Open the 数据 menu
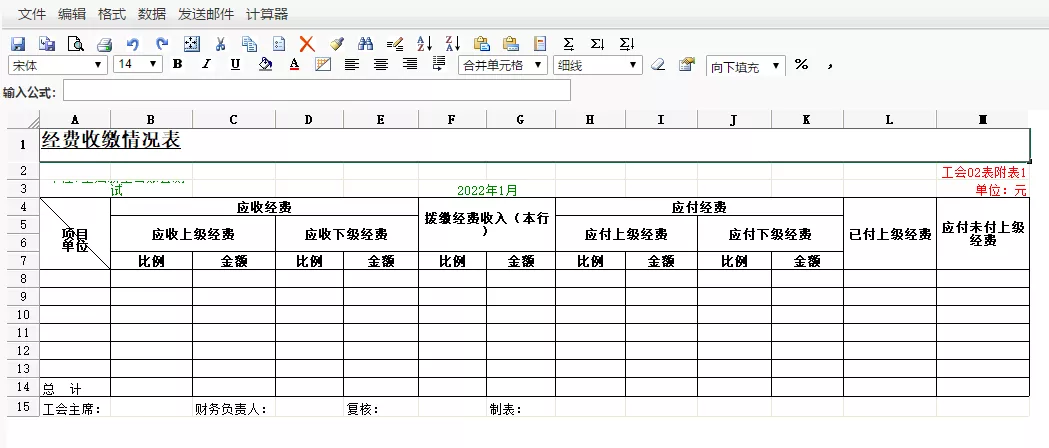Image resolution: width=1049 pixels, height=448 pixels. (152, 14)
